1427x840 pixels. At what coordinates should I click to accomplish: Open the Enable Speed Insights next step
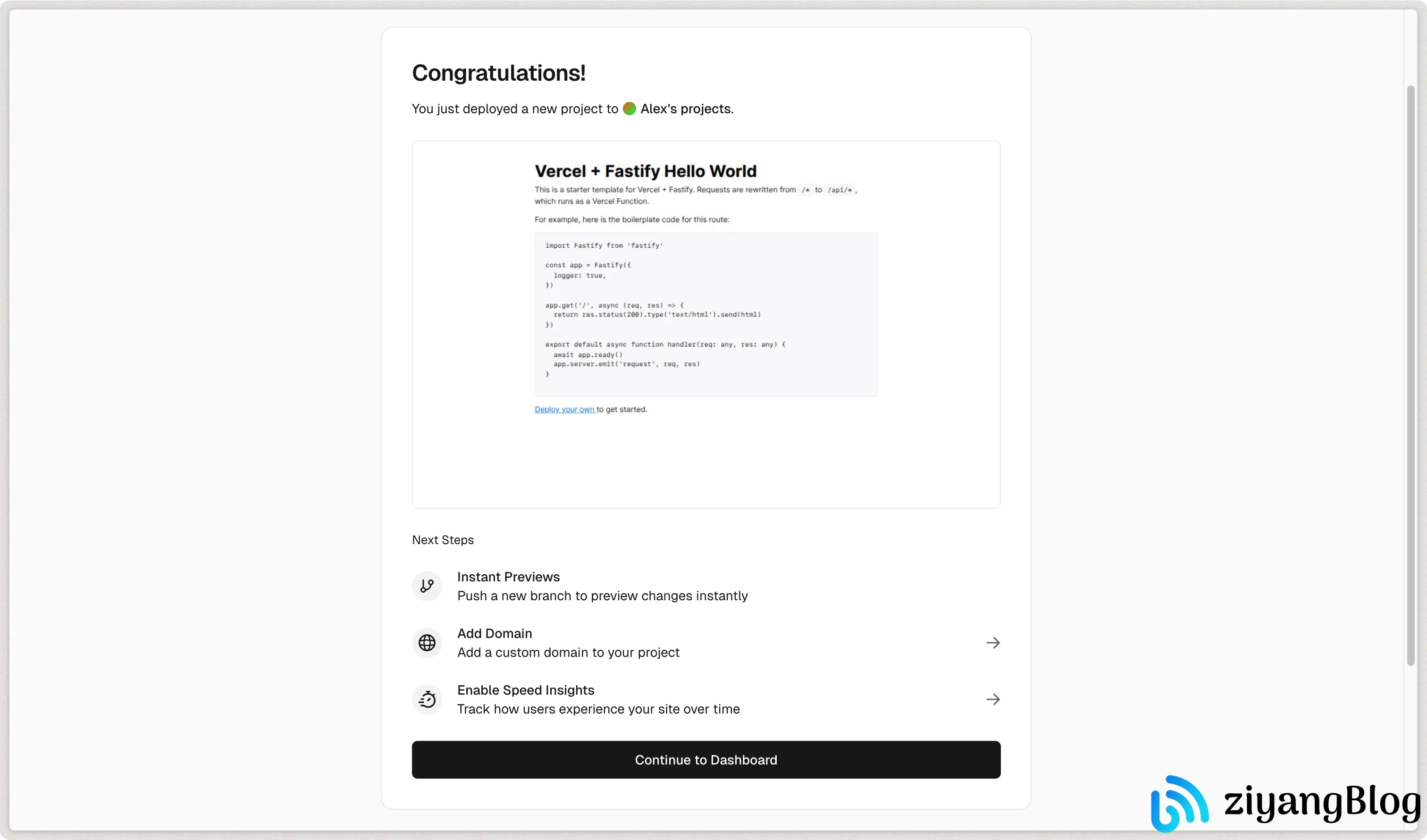pyautogui.click(x=705, y=699)
